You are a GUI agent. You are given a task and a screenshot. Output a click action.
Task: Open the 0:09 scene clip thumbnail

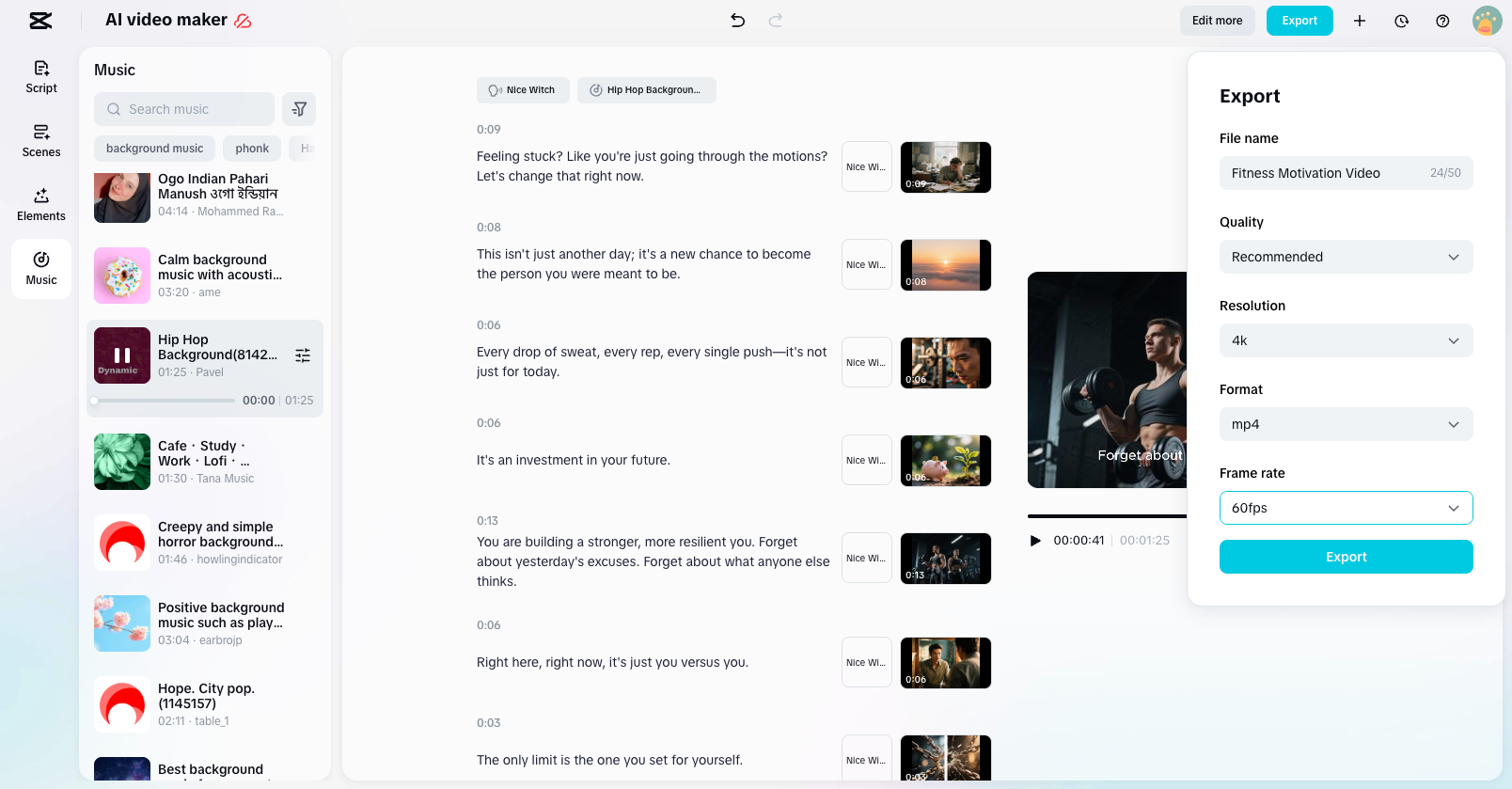946,167
